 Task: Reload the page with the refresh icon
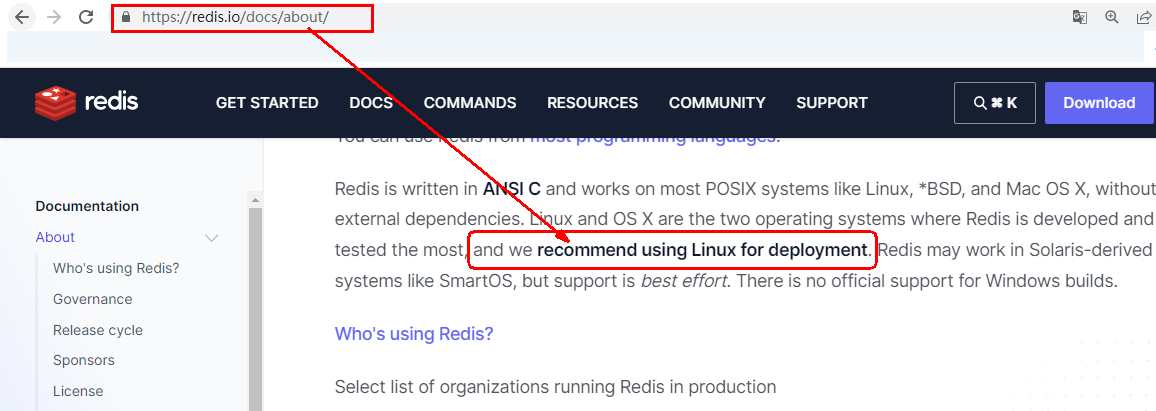point(86,17)
